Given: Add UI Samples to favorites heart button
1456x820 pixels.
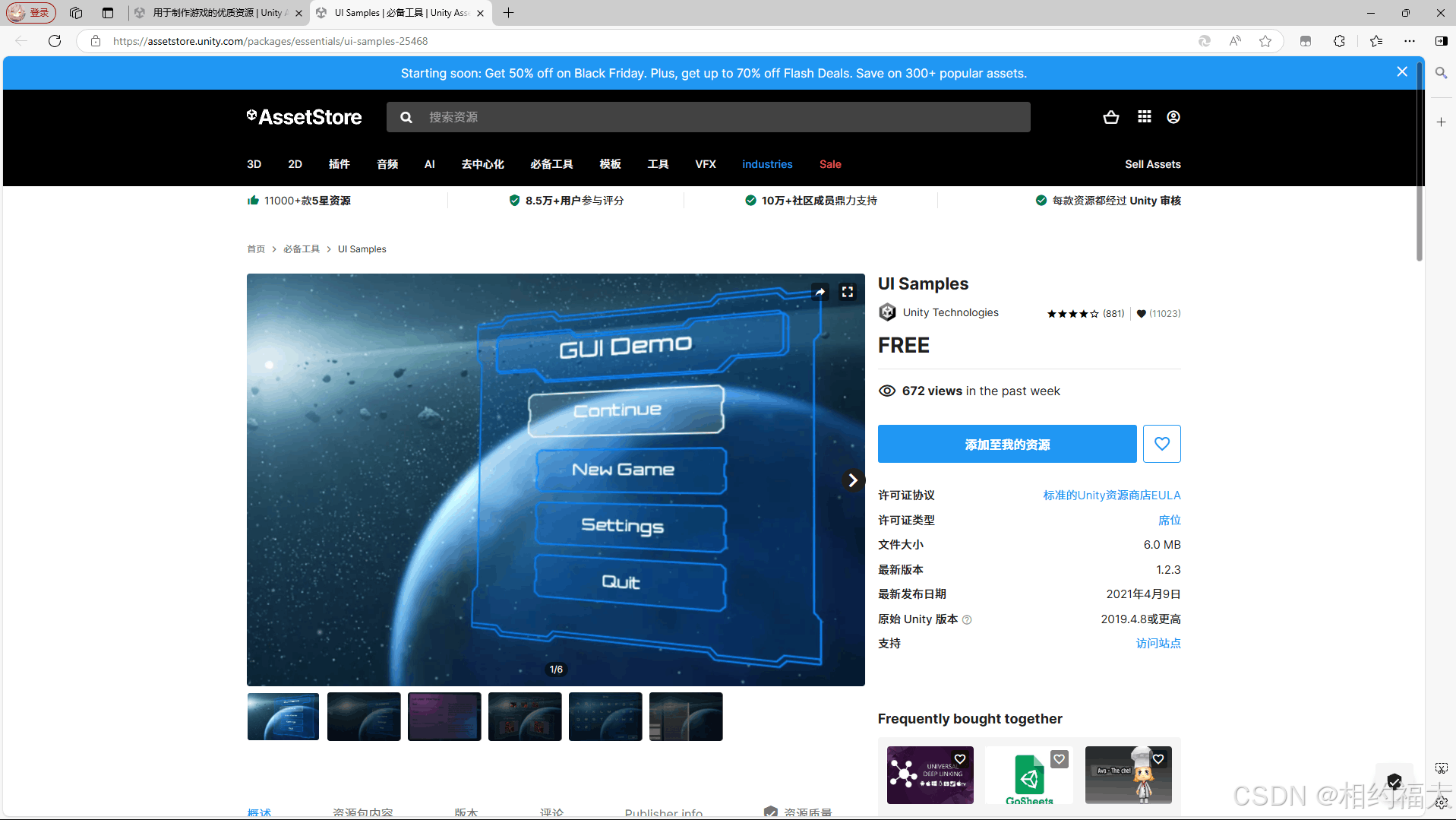Looking at the screenshot, I should (x=1162, y=444).
